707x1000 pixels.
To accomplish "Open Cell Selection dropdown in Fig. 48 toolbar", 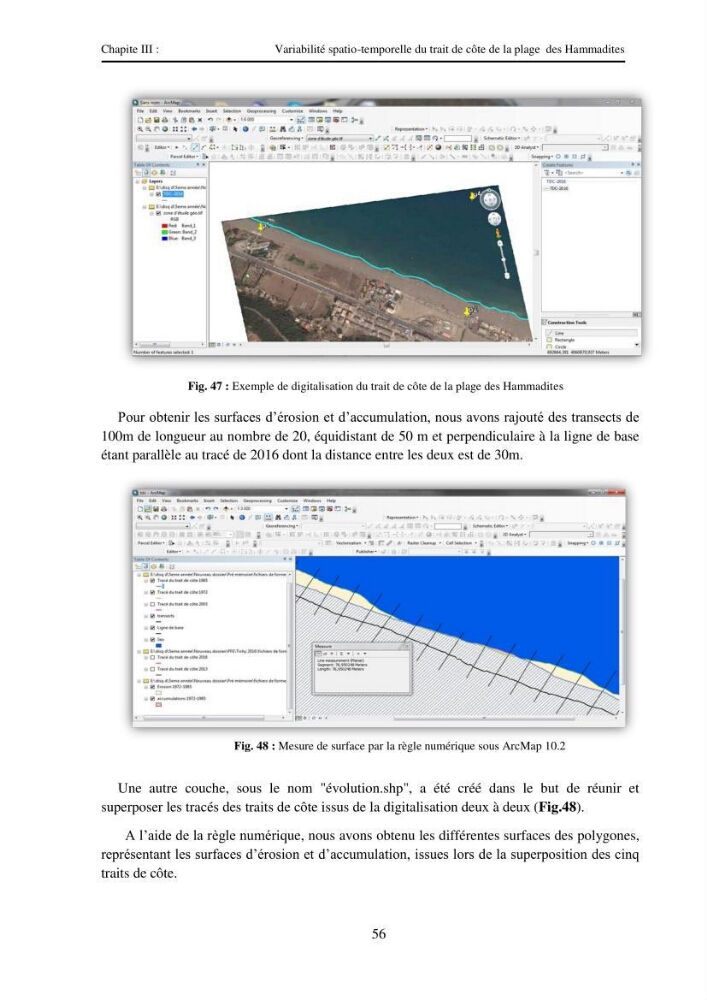I will [461, 543].
